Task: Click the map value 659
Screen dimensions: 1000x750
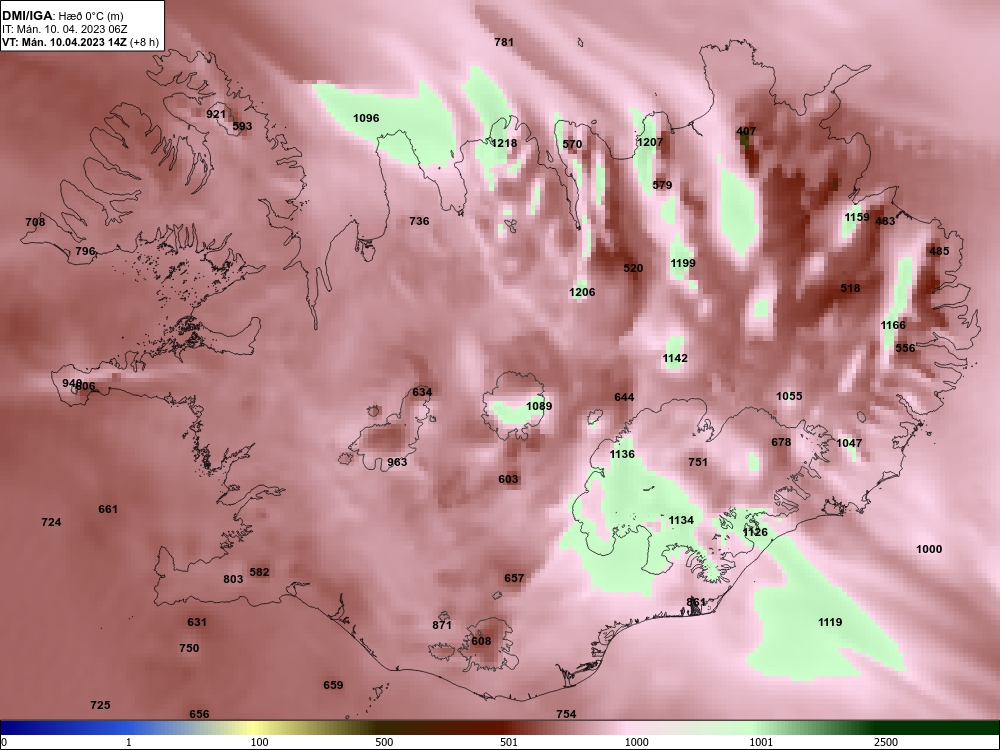Action: click(333, 686)
